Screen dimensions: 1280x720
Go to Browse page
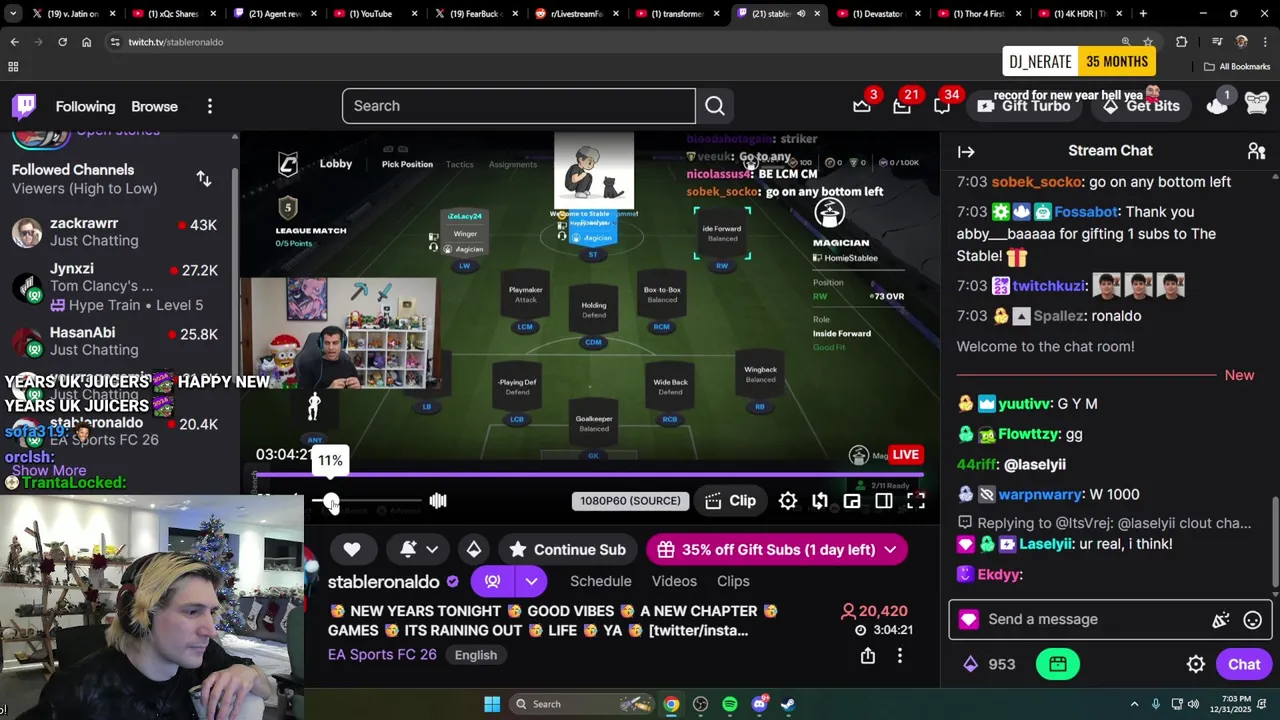[x=154, y=106]
